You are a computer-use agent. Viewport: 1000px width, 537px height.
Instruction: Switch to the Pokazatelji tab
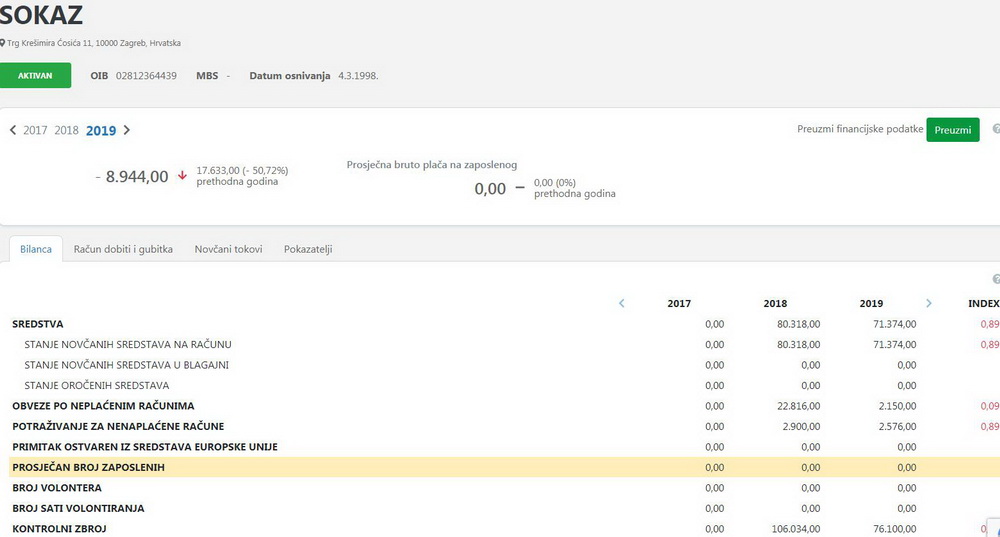(x=308, y=249)
